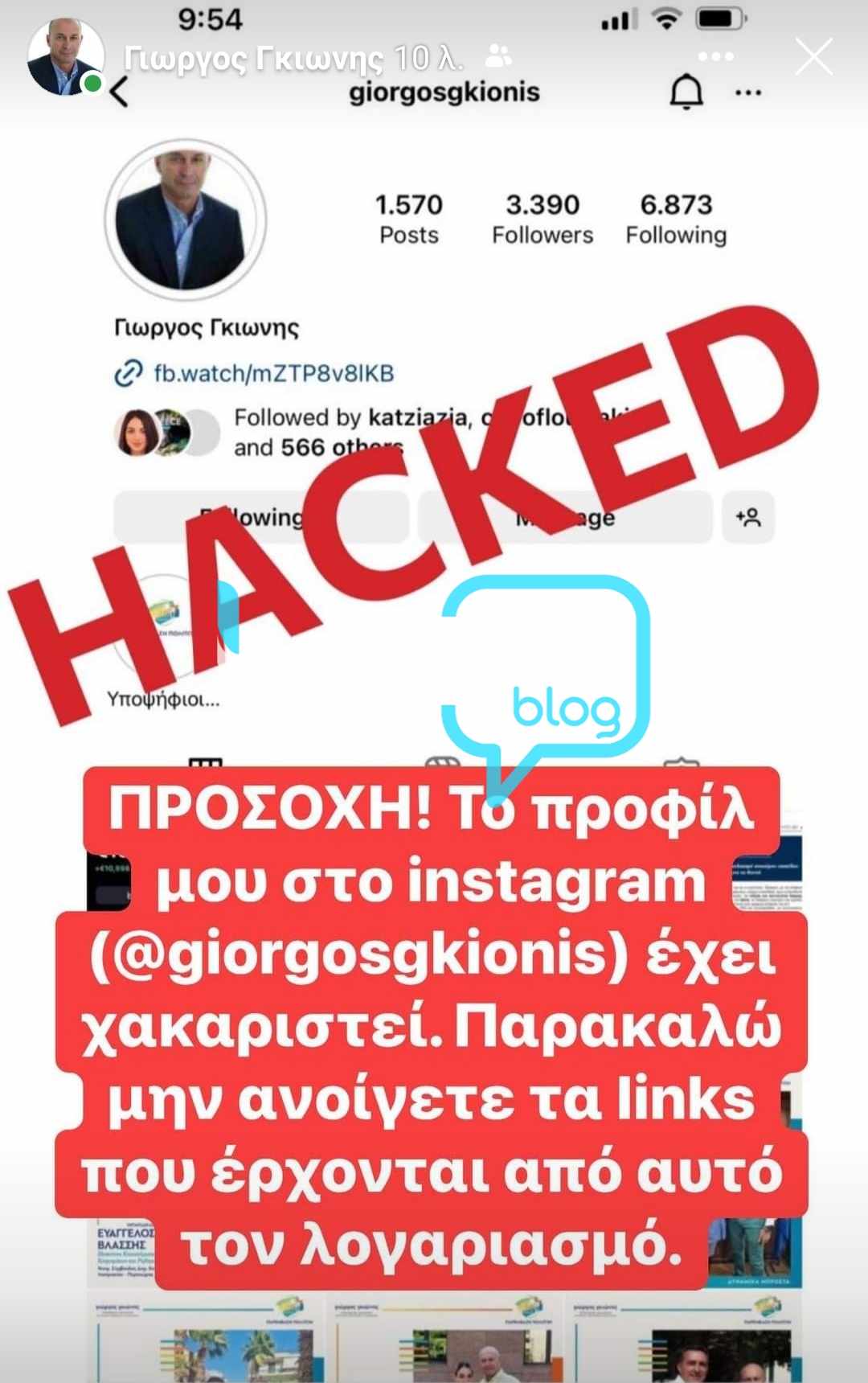The image size is (868, 1383).
Task: Tap the story author's small avatar
Action: point(65,57)
